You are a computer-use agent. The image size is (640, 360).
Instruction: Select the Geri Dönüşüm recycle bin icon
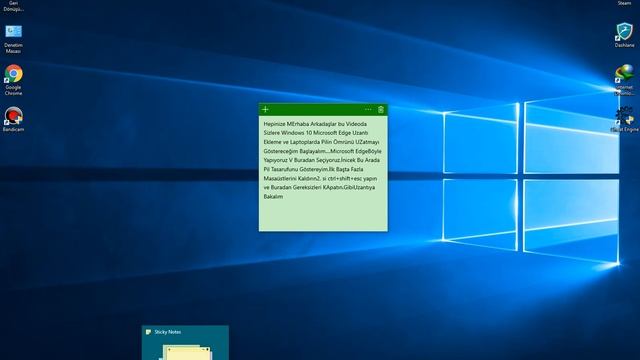(x=13, y=6)
